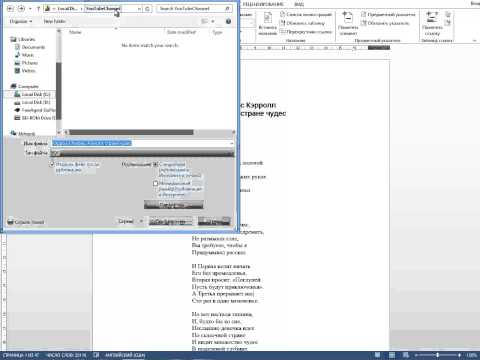This screenshot has height=360, width=480.
Task: Click the Up one level arrow
Action: 38,9
